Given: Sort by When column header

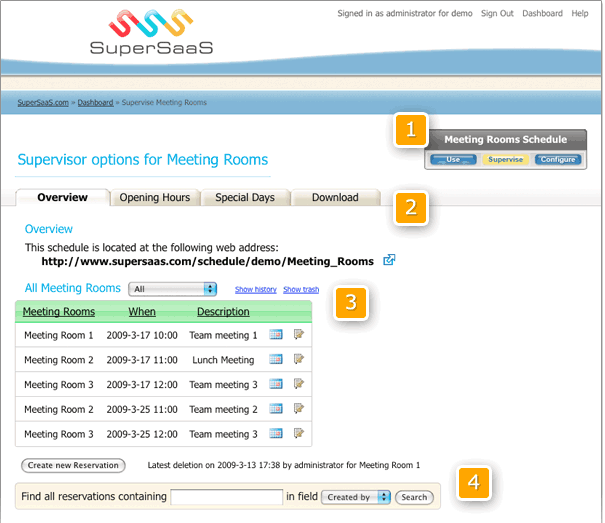Looking at the screenshot, I should [x=142, y=311].
